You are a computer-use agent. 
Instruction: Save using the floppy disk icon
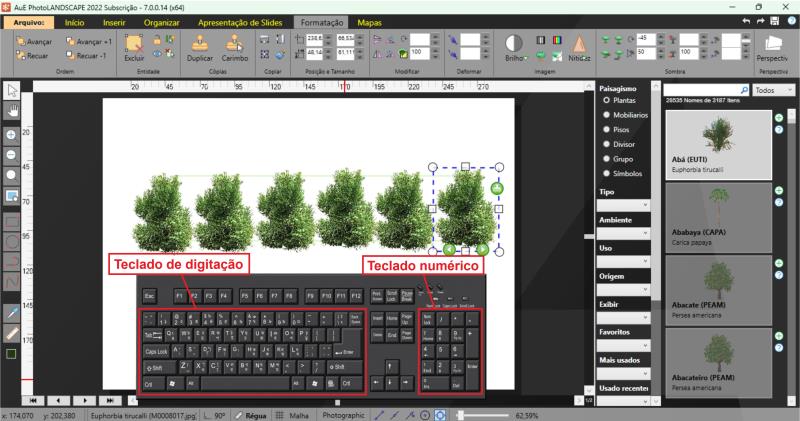coord(774,21)
